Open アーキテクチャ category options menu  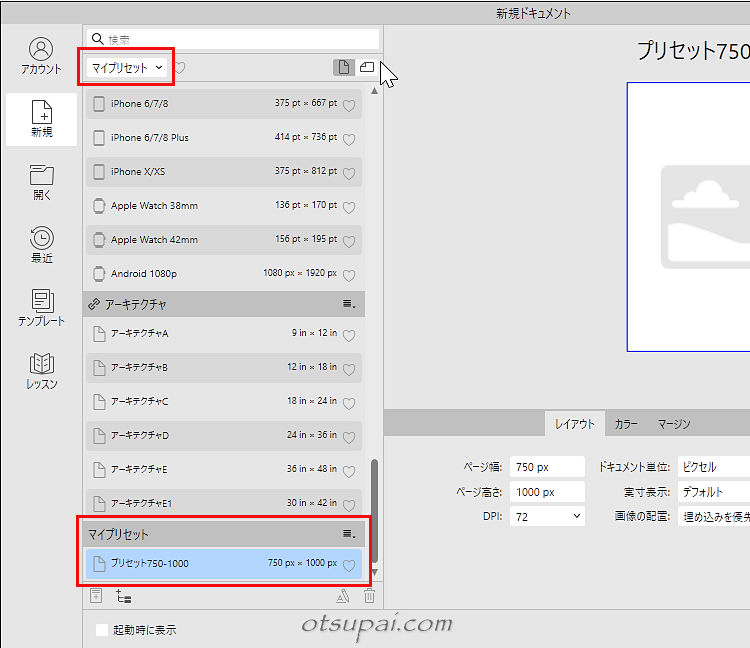click(349, 304)
